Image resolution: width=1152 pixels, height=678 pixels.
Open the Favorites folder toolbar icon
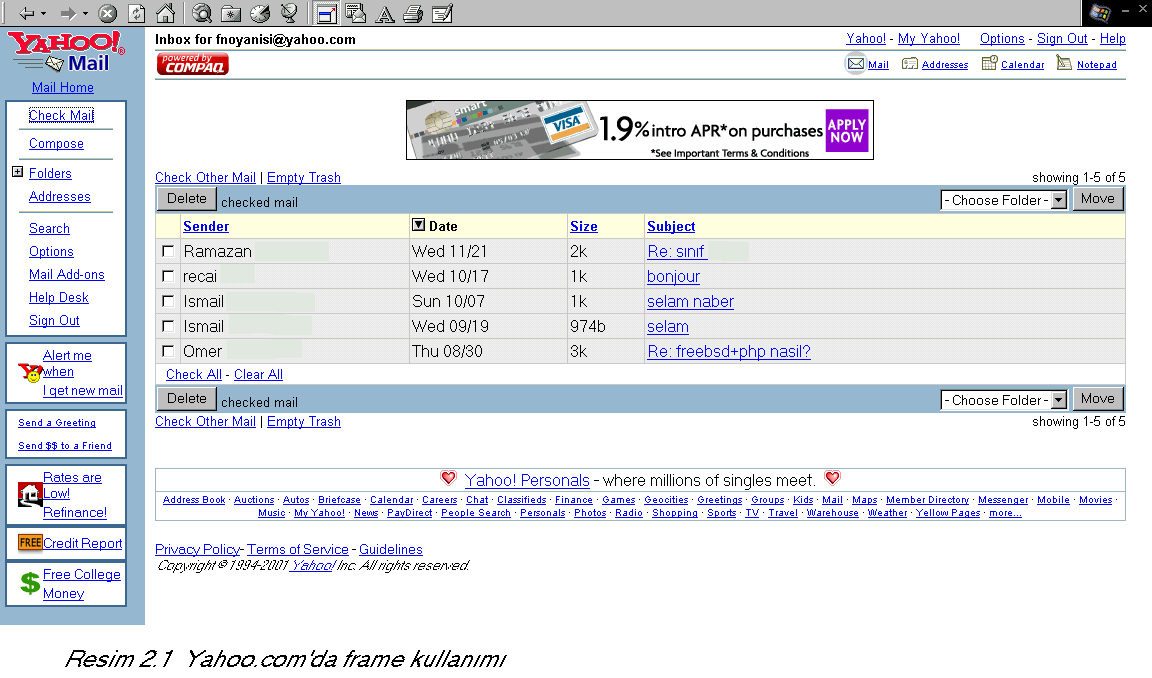coord(231,13)
